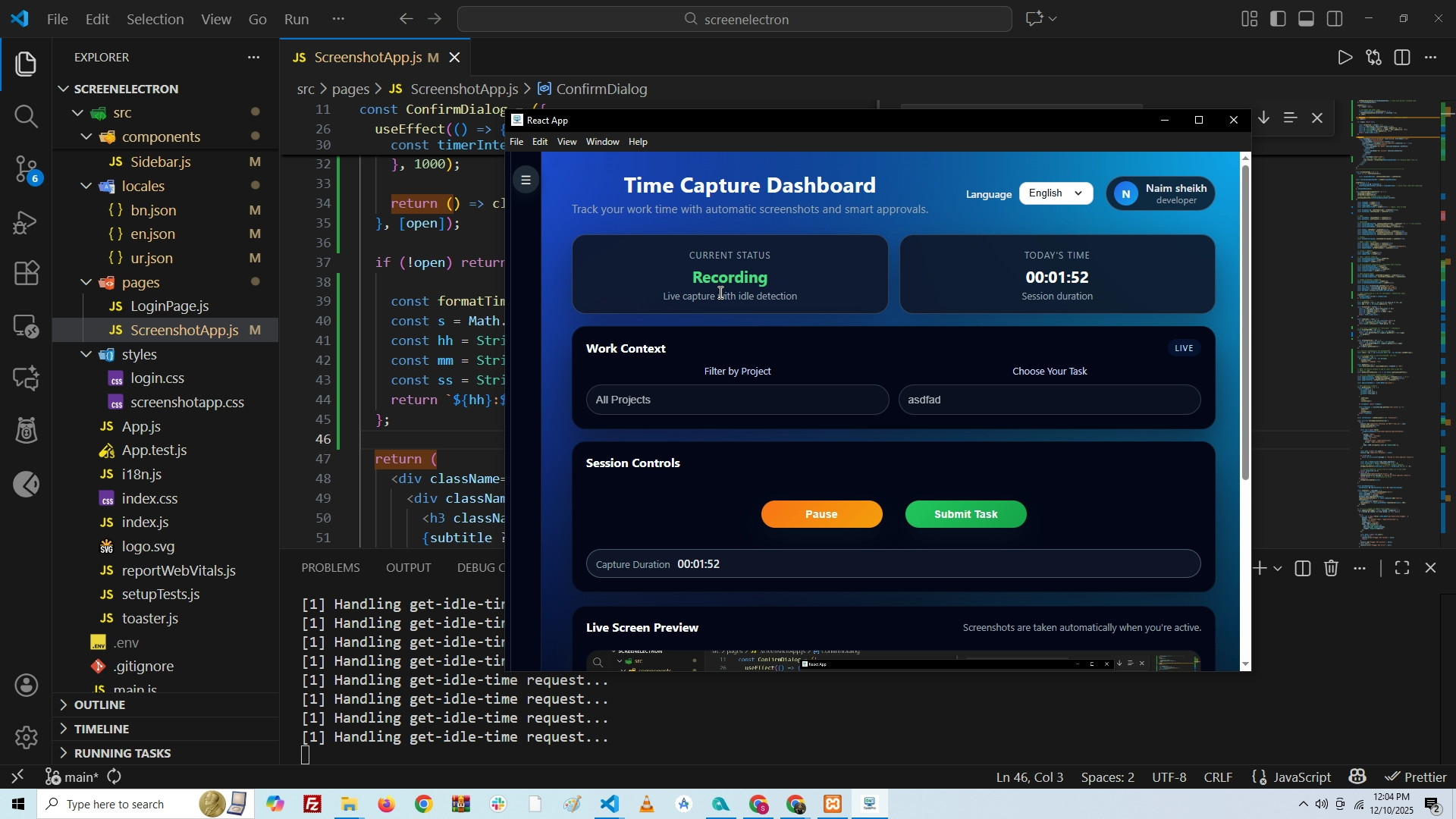1456x819 pixels.
Task: Toggle the bottom panel layout icon
Action: click(1306, 19)
